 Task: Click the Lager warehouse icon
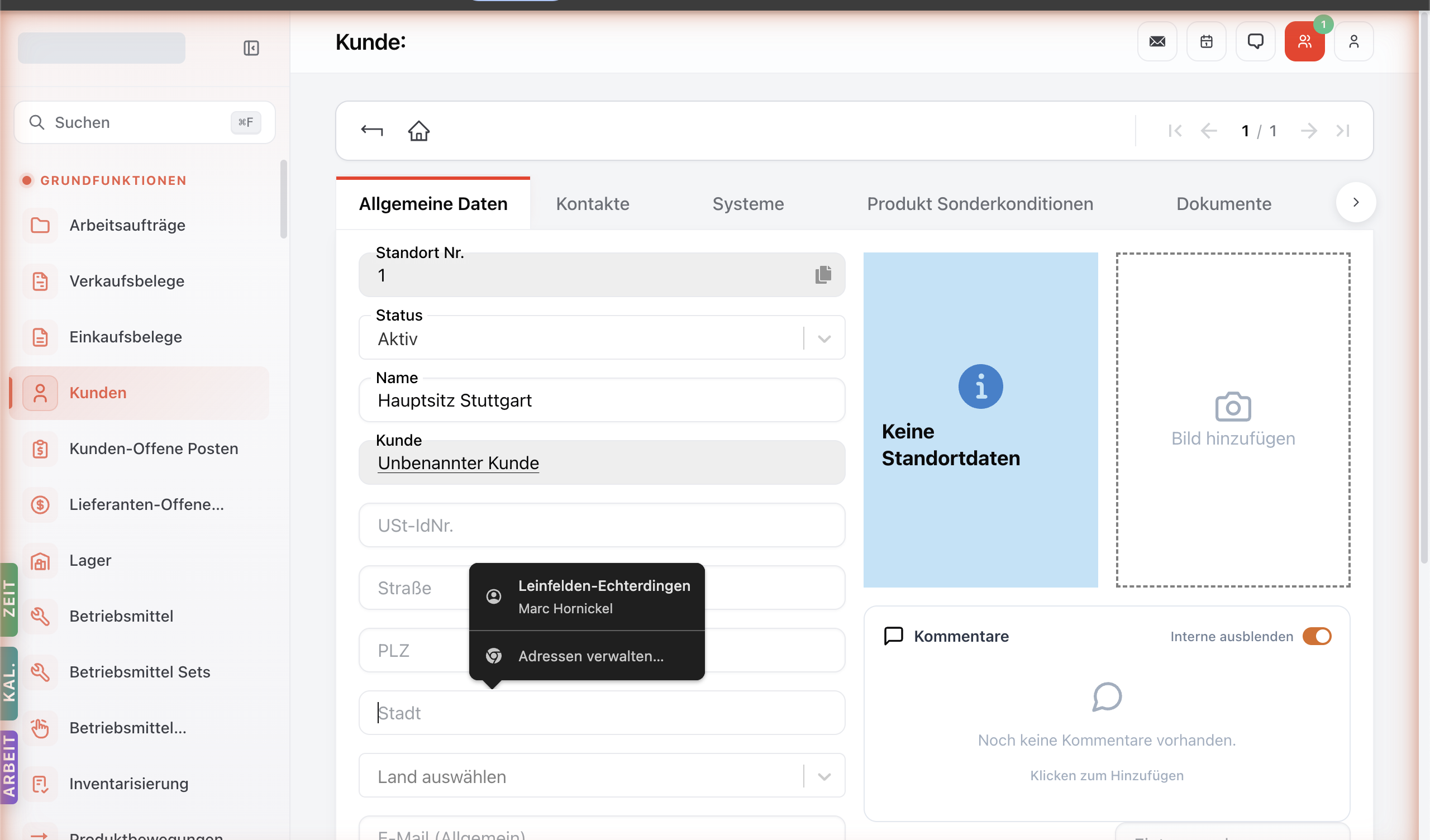pos(40,561)
